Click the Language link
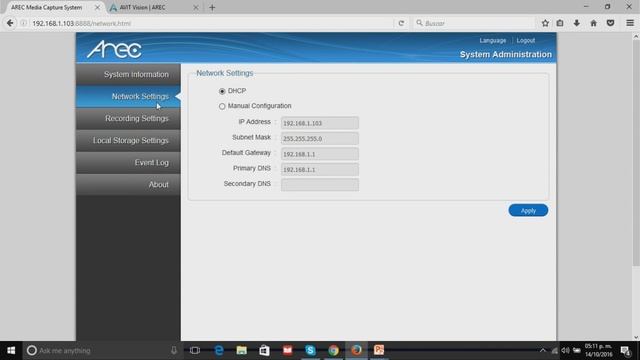This screenshot has height=360, width=640. click(x=493, y=40)
